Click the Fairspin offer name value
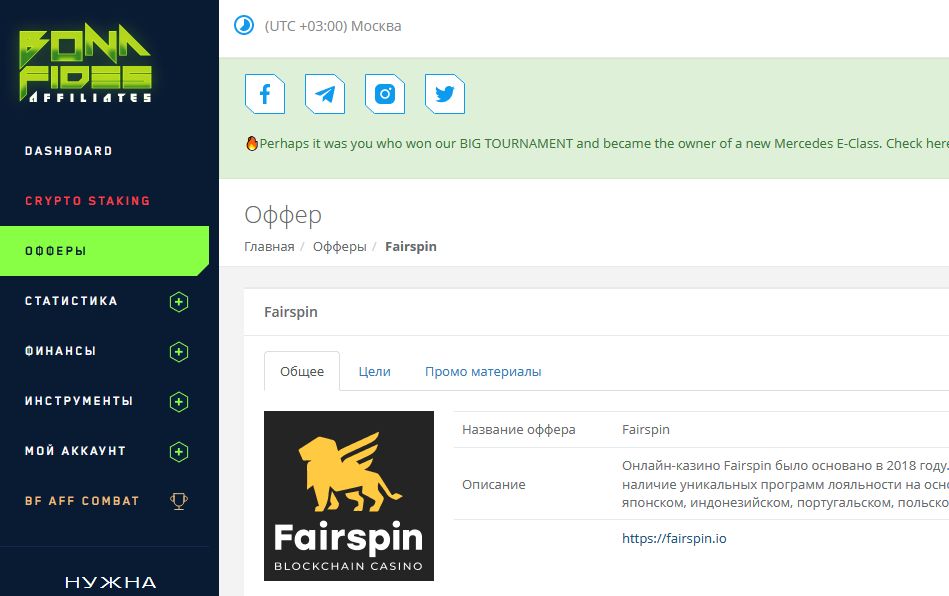The height and width of the screenshot is (596, 949). pyautogui.click(x=646, y=430)
